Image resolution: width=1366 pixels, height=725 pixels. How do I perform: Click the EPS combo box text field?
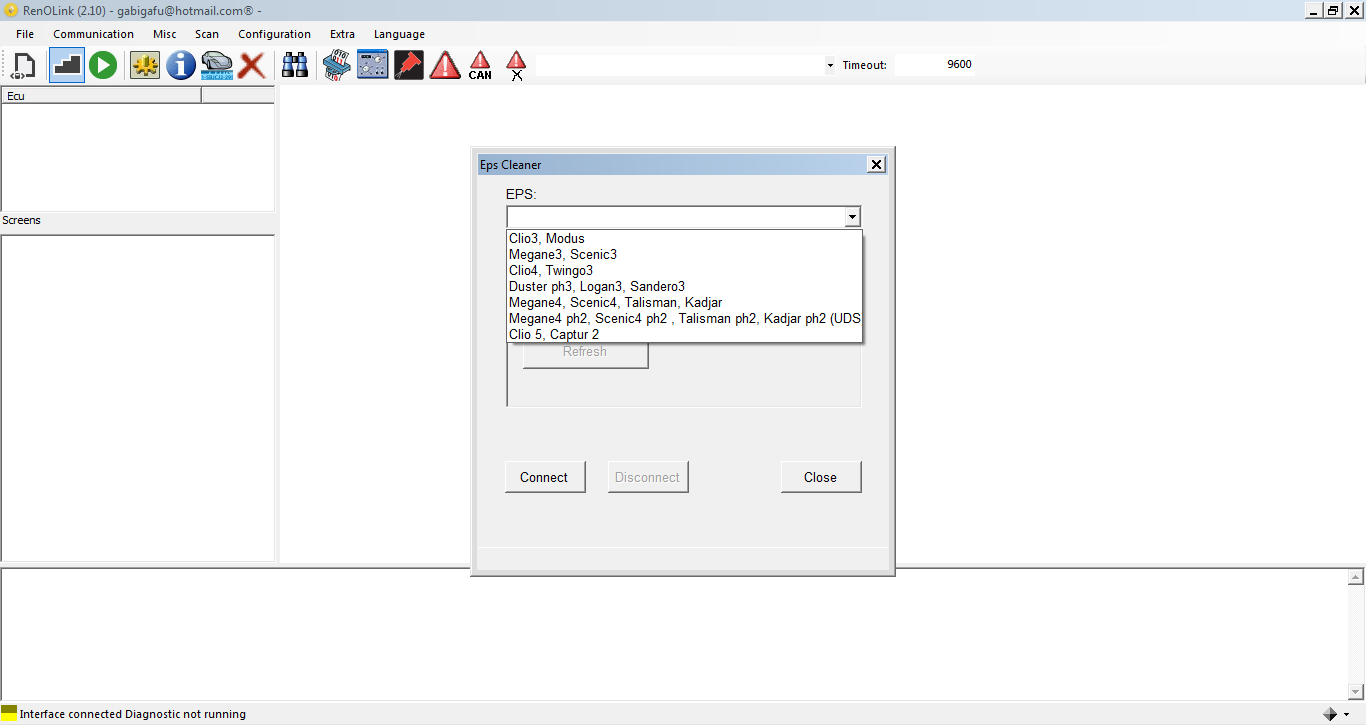point(675,217)
